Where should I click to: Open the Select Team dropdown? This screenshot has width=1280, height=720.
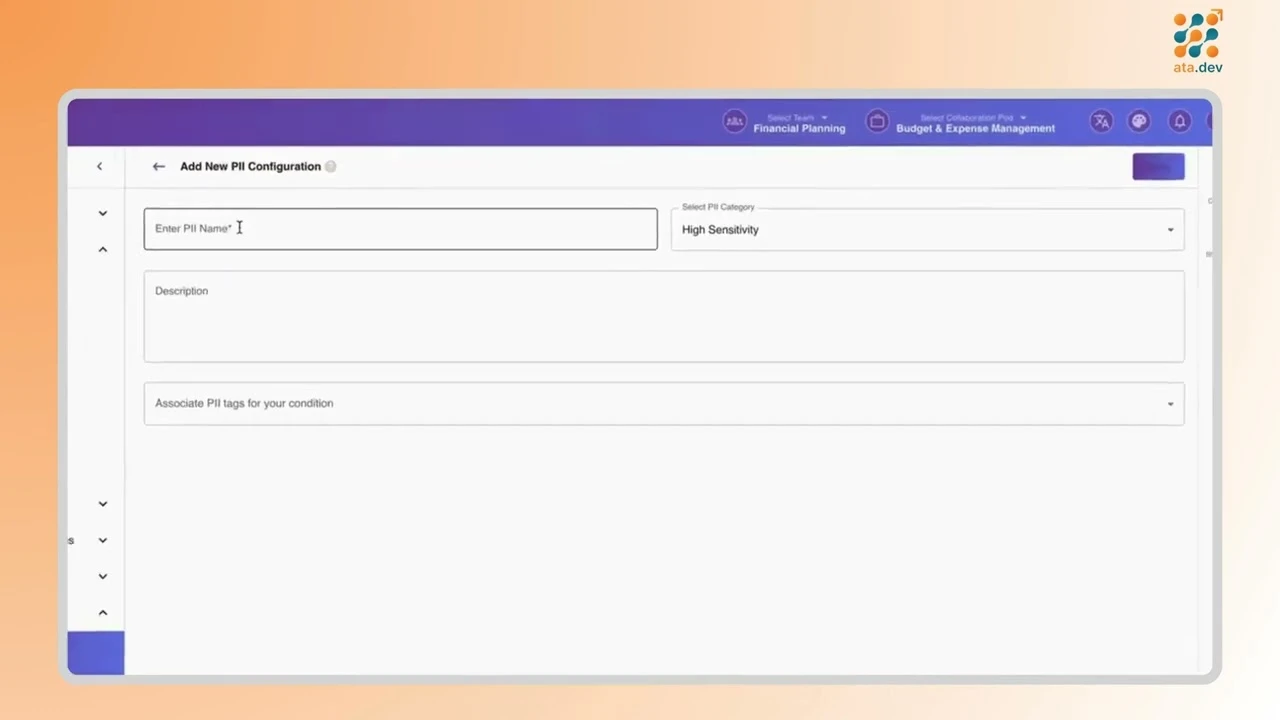coord(824,117)
